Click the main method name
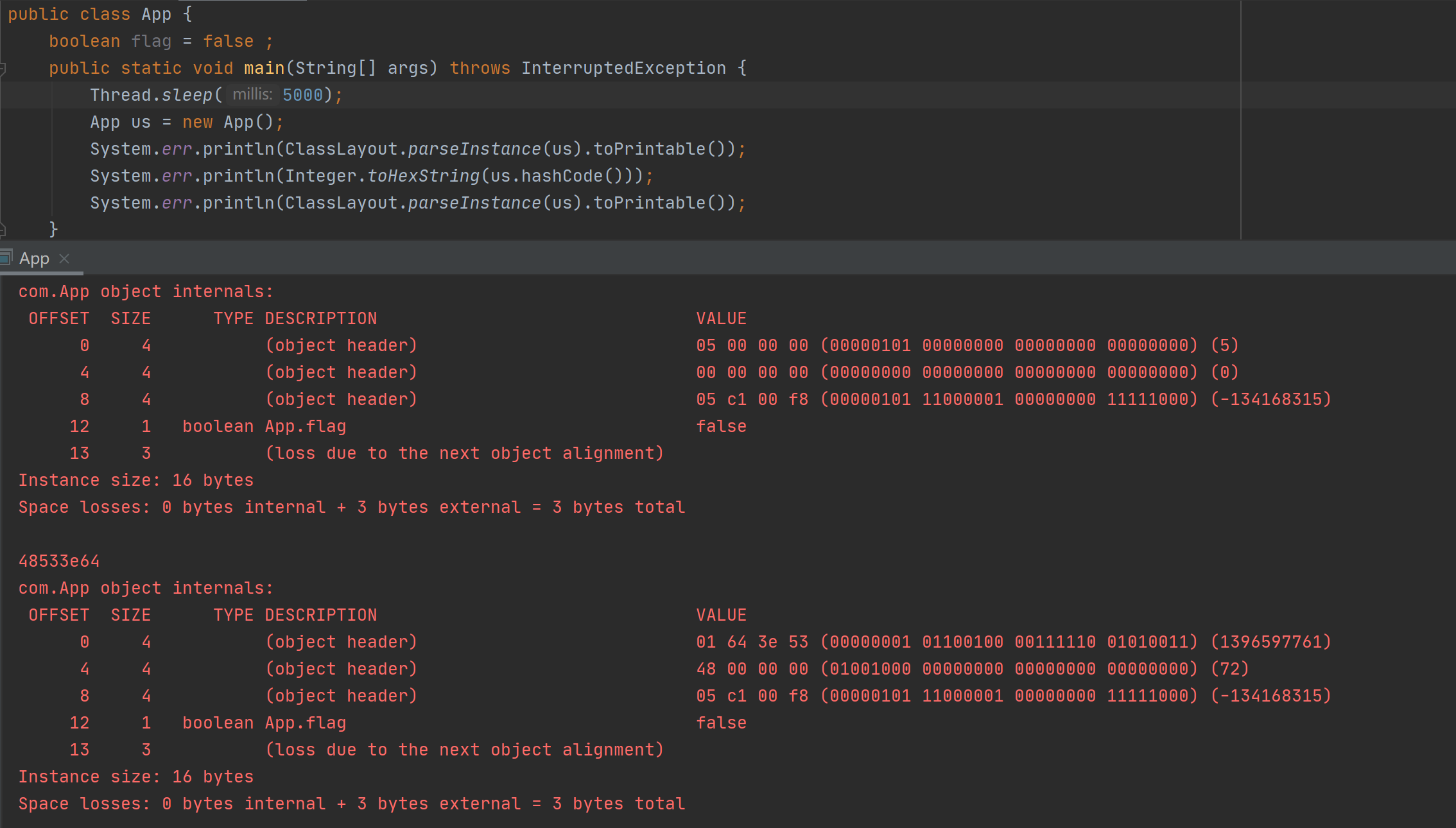Viewport: 1456px width, 828px height. pyautogui.click(x=264, y=68)
